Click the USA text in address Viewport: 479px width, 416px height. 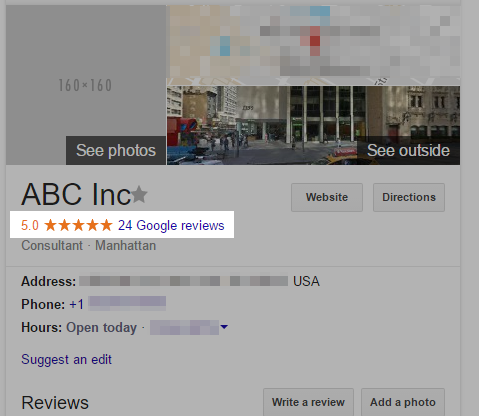coord(306,282)
